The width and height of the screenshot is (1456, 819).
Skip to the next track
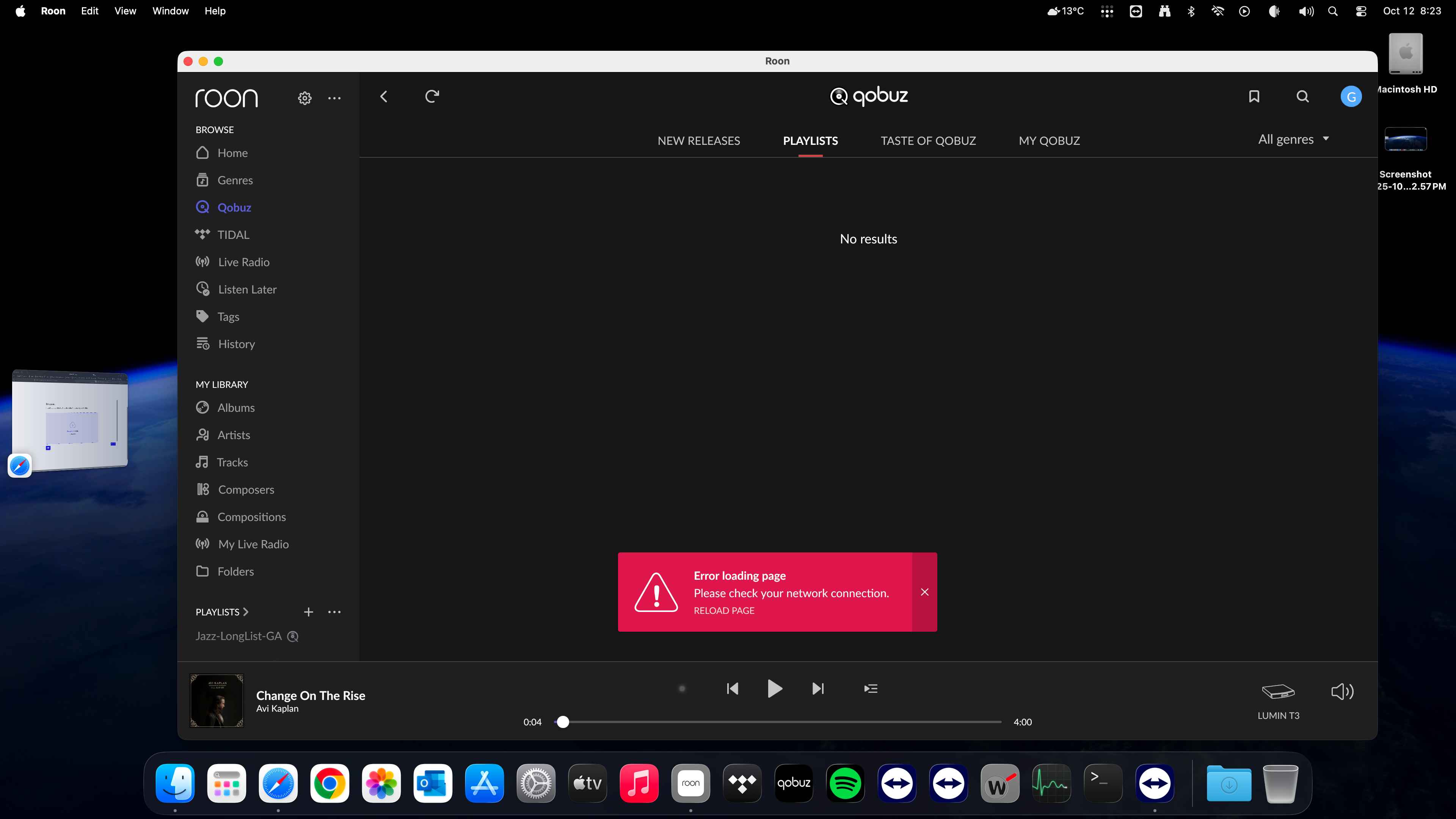pyautogui.click(x=817, y=689)
